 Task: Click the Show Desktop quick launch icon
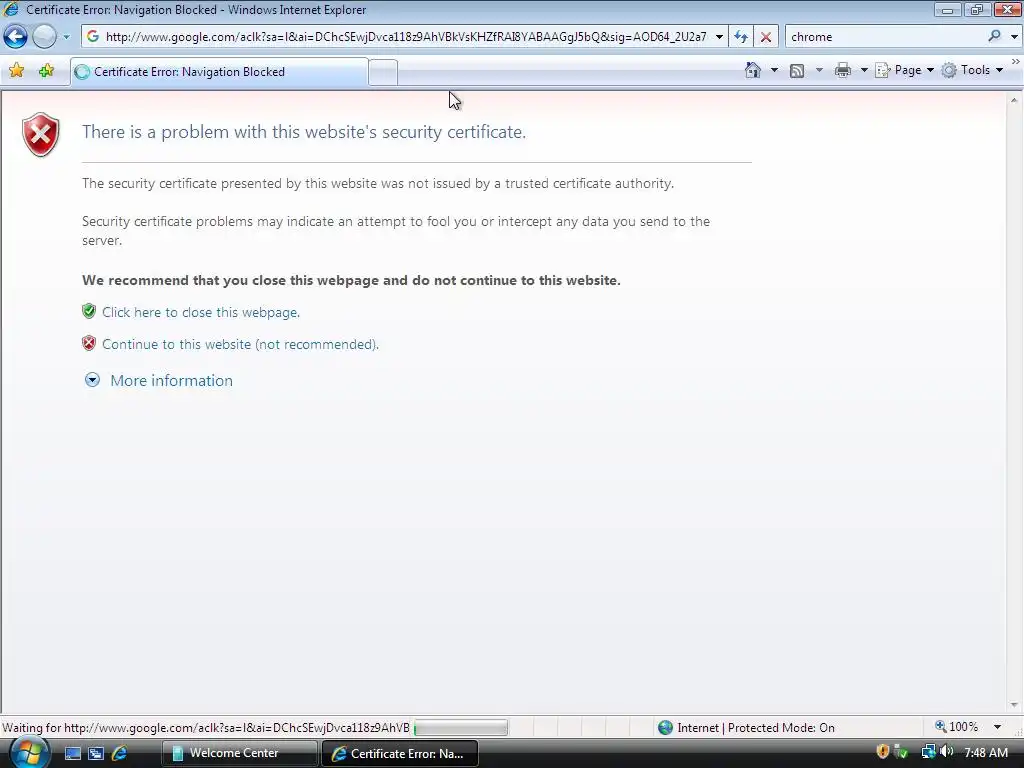tap(72, 753)
